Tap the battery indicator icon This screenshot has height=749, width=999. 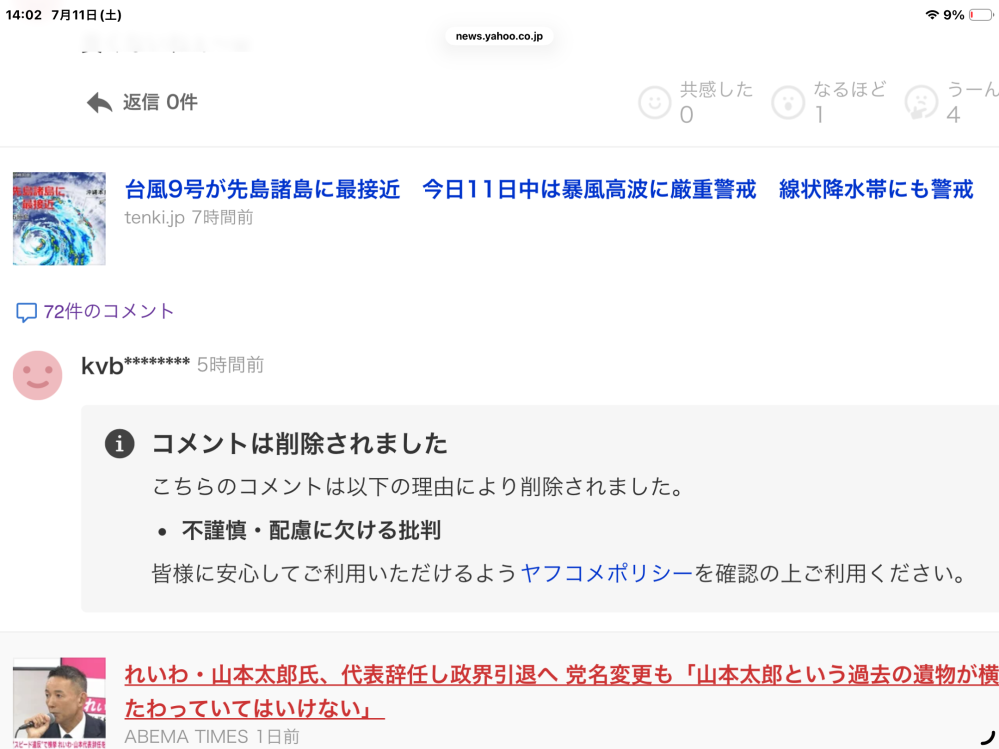[981, 15]
